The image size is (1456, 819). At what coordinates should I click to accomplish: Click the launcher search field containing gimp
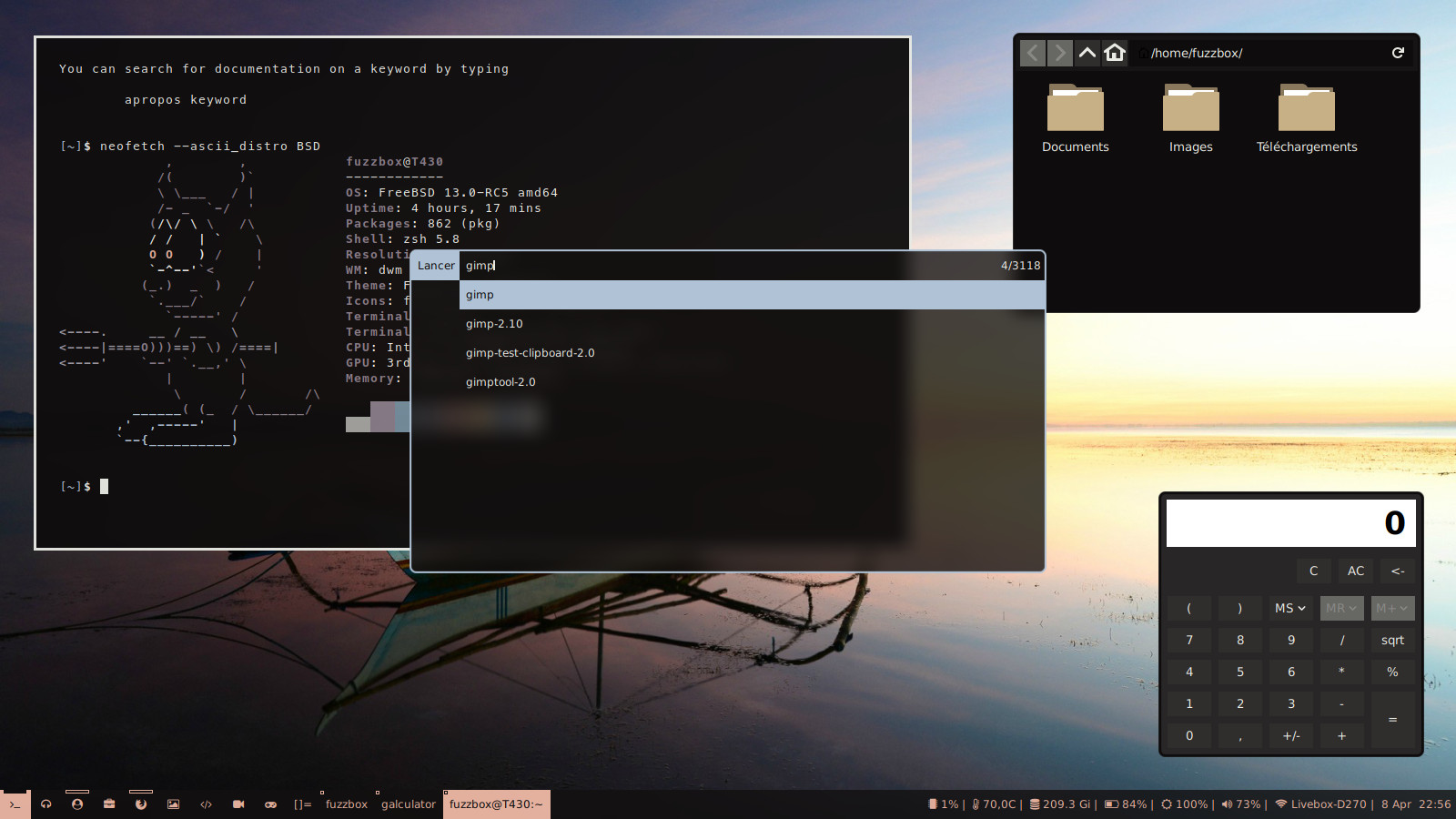pyautogui.click(x=728, y=266)
